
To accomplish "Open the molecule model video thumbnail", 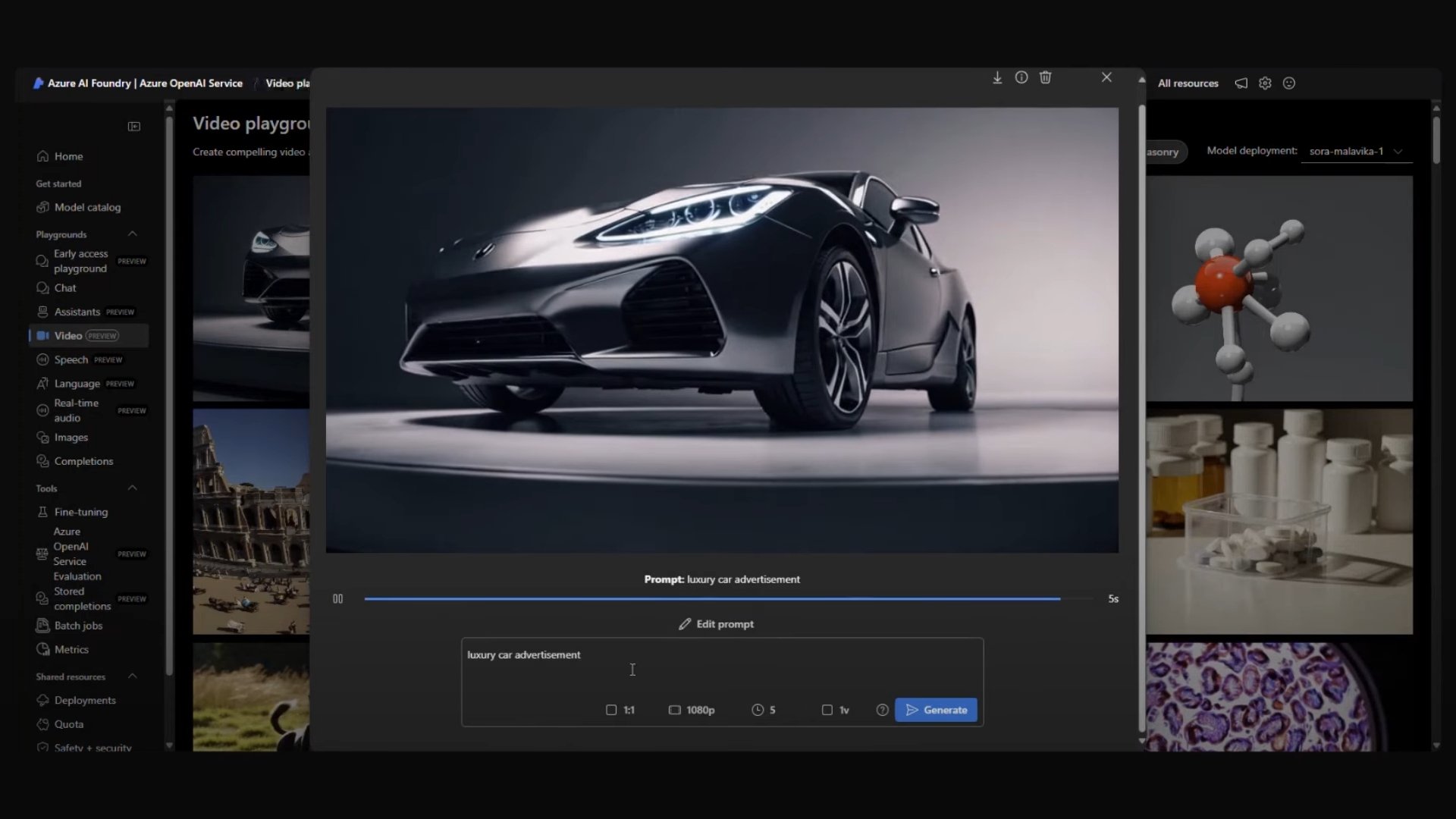I will (x=1279, y=288).
